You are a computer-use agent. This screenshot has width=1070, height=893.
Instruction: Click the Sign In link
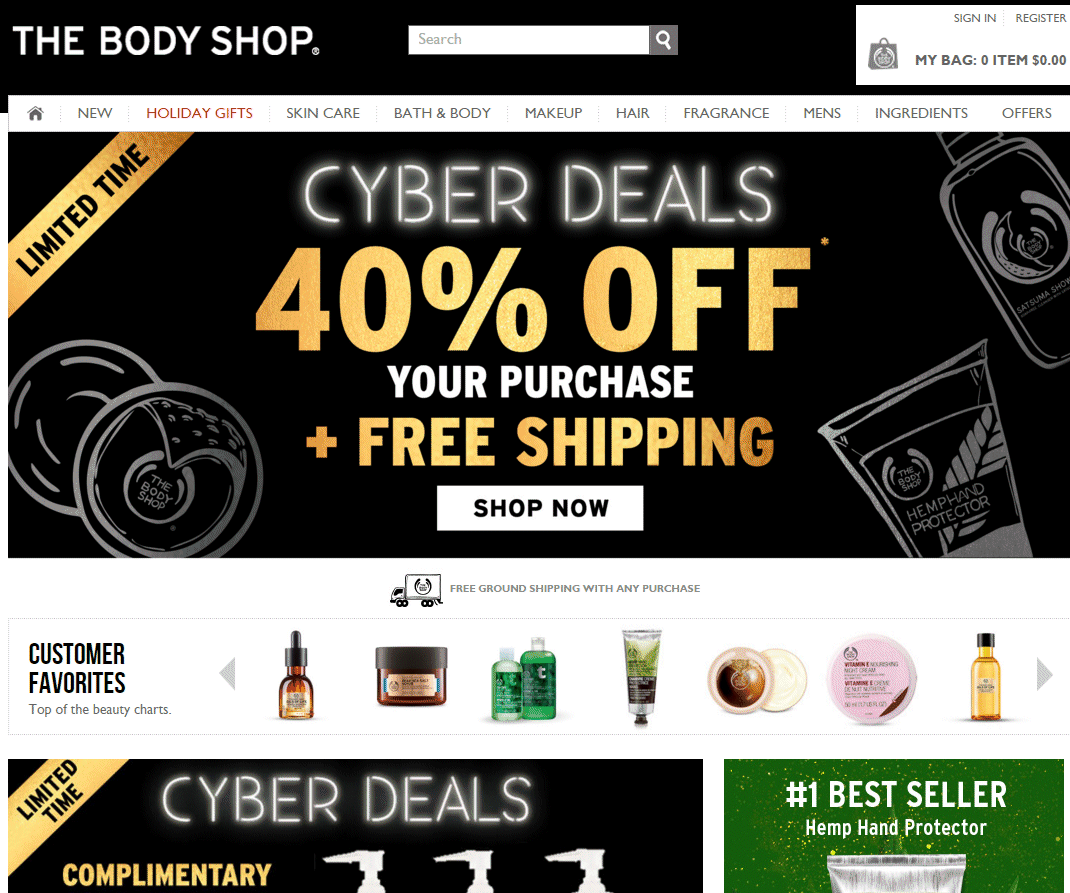pyautogui.click(x=974, y=18)
